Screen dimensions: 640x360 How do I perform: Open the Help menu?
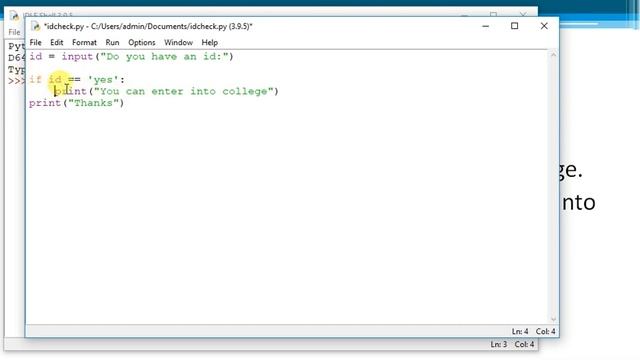click(209, 42)
